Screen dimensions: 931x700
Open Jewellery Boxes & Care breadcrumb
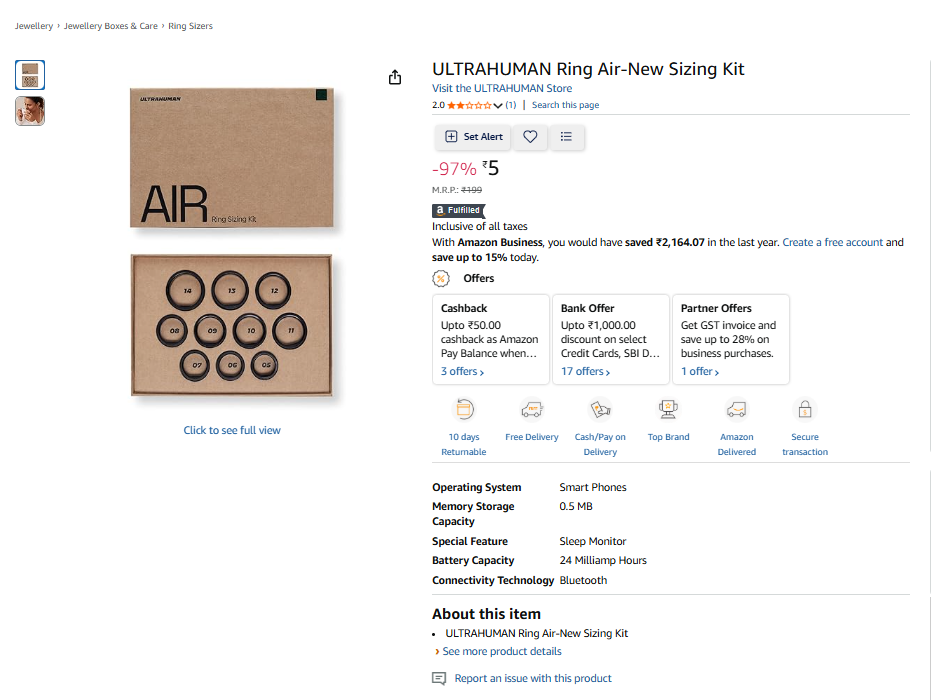click(111, 26)
